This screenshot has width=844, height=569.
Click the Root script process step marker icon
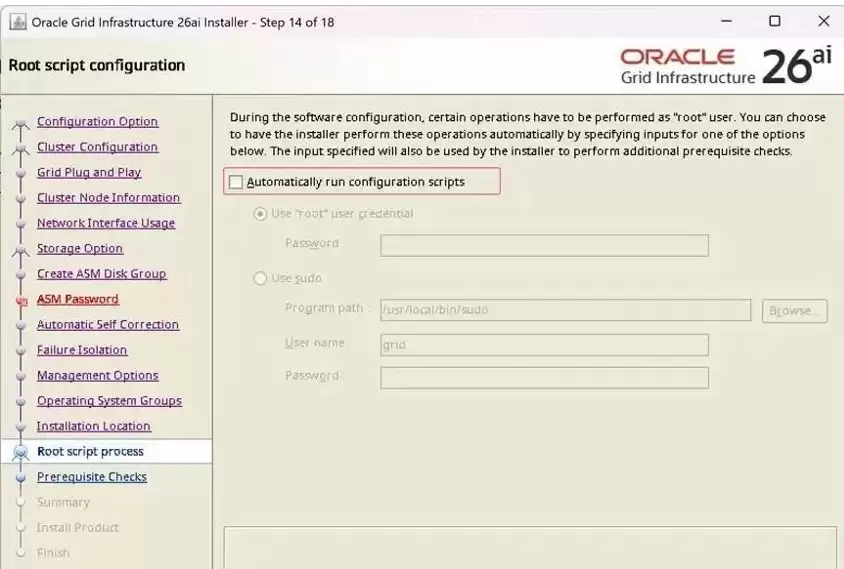[21, 452]
